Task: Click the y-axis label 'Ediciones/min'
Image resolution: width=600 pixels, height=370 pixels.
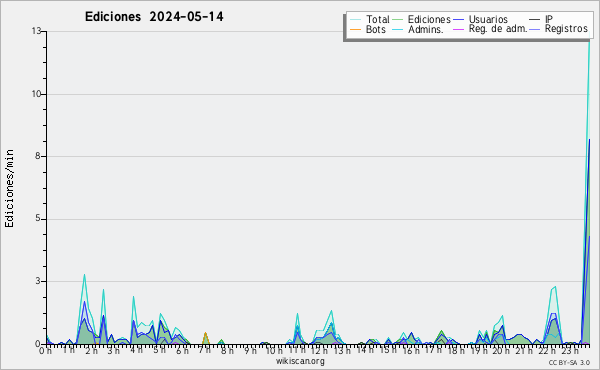Action: (x=9, y=188)
